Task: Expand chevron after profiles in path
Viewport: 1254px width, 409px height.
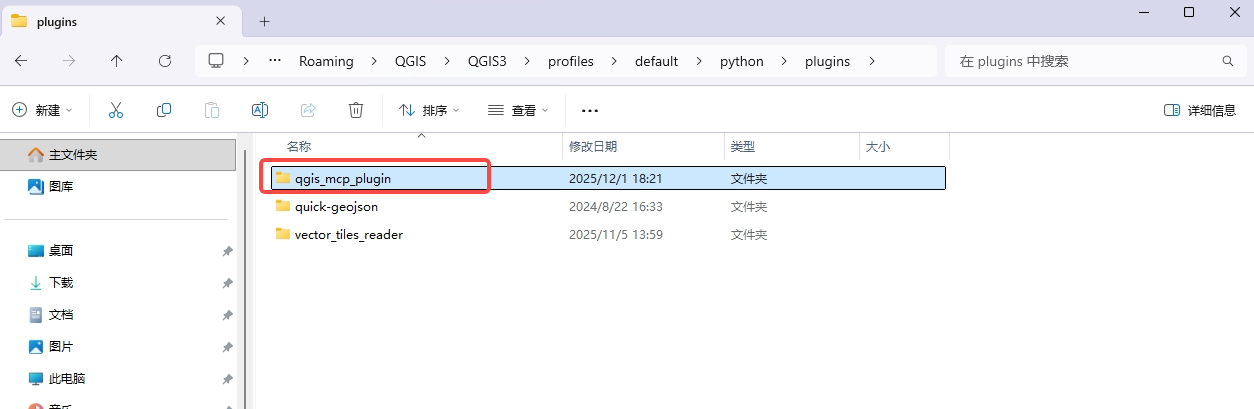Action: click(614, 61)
